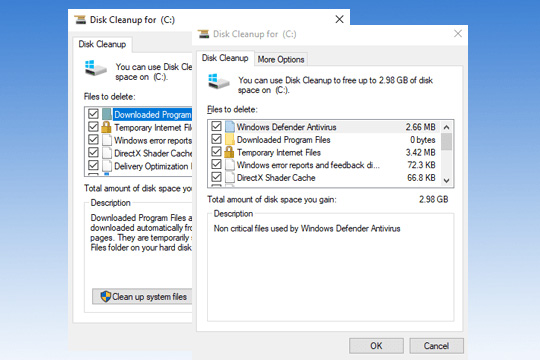Screen dimensions: 540x360
Task: Toggle Windows error reports checkbox in back window
Action: [x=93, y=140]
